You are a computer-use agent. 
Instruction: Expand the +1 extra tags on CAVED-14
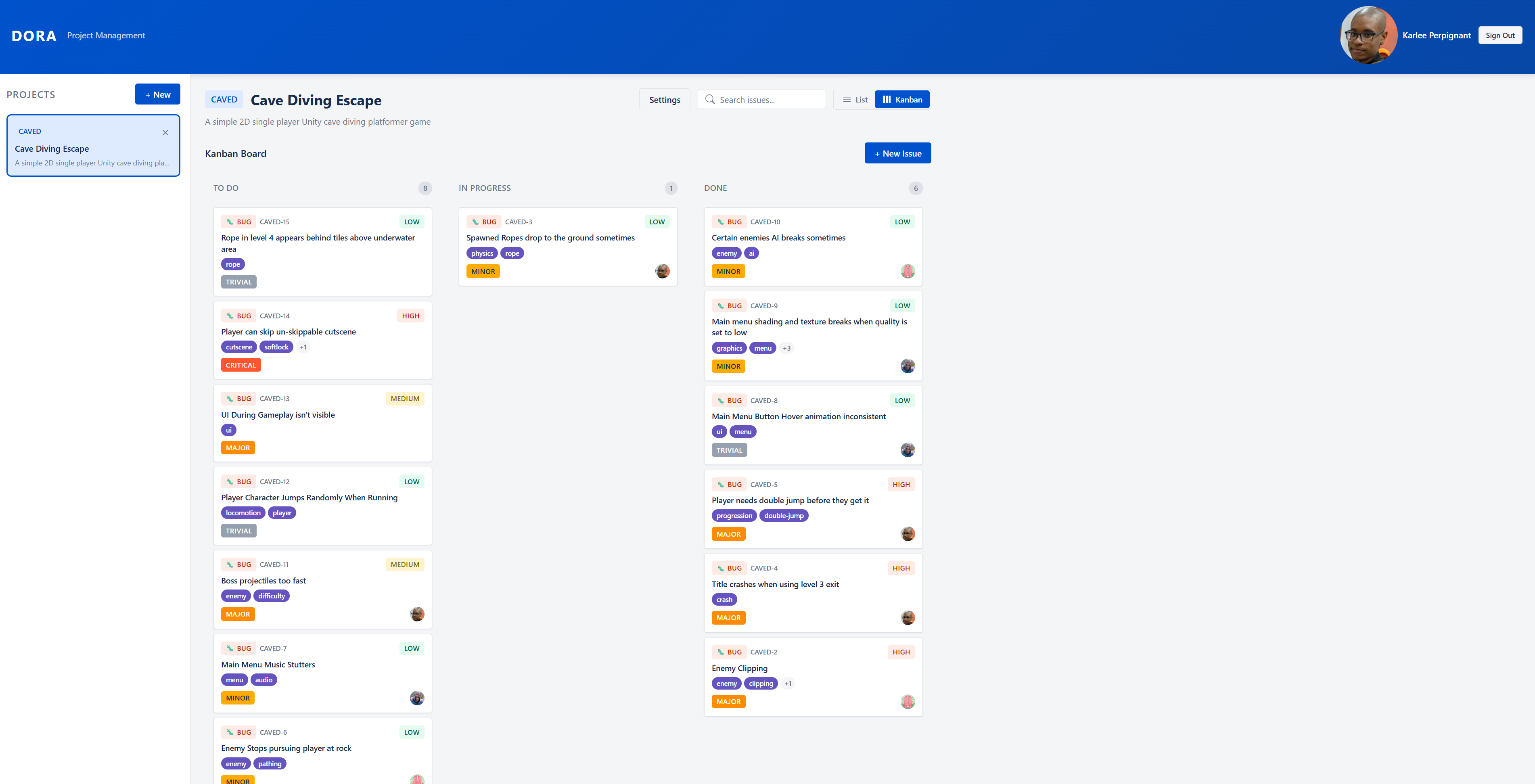click(303, 347)
